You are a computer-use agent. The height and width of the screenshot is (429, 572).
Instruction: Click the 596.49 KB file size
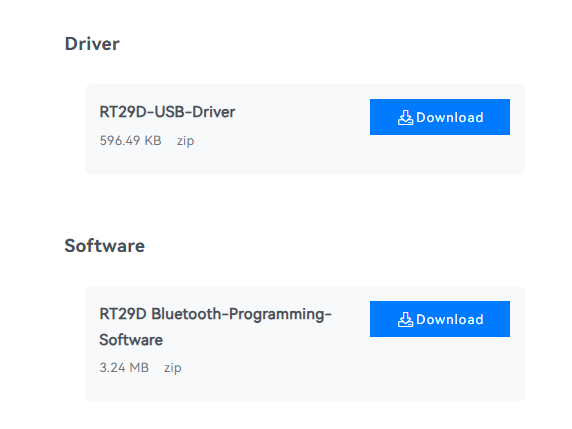[130, 140]
